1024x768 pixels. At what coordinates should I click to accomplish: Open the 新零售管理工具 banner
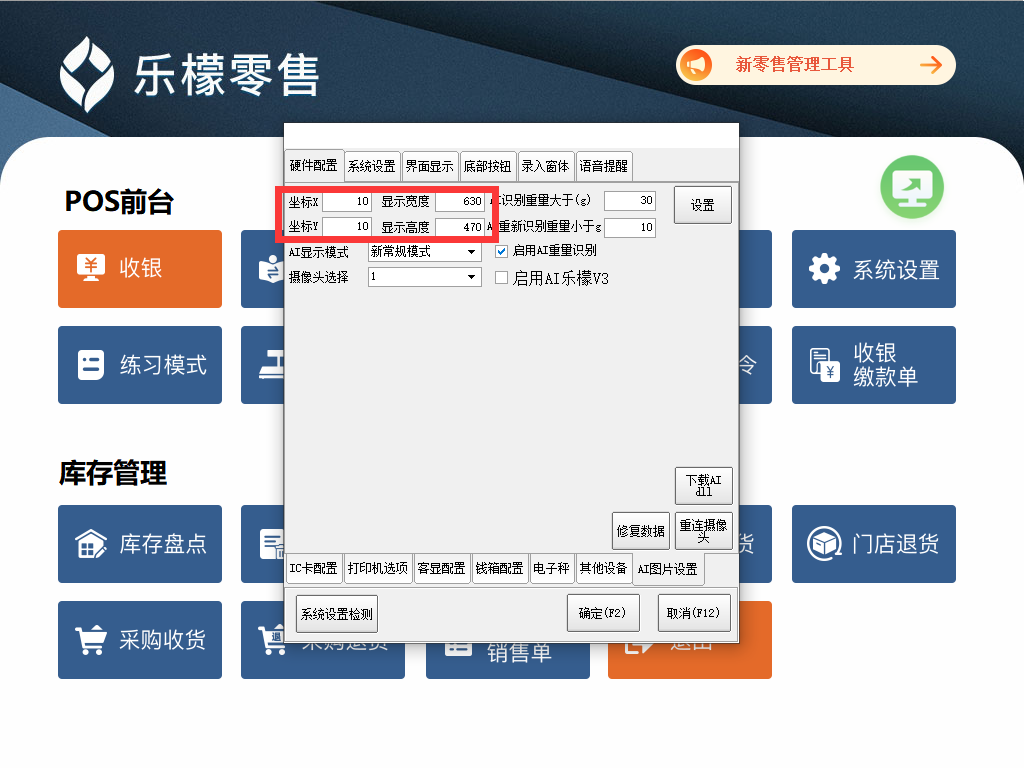point(816,65)
